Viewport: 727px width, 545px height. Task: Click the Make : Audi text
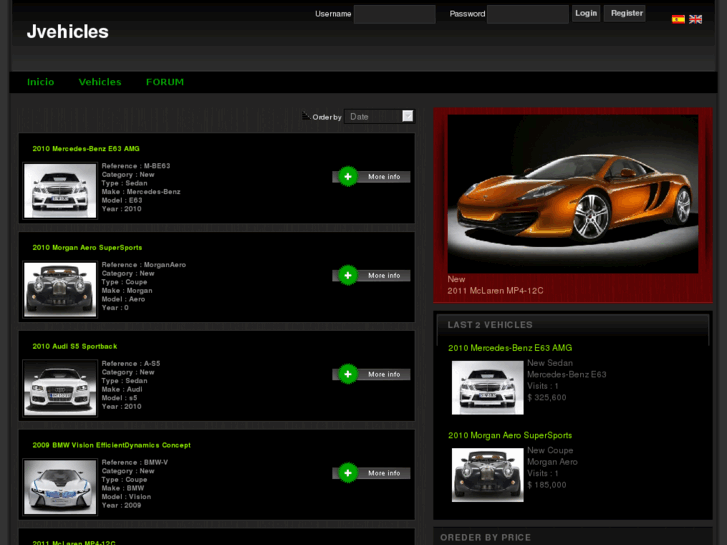click(122, 390)
